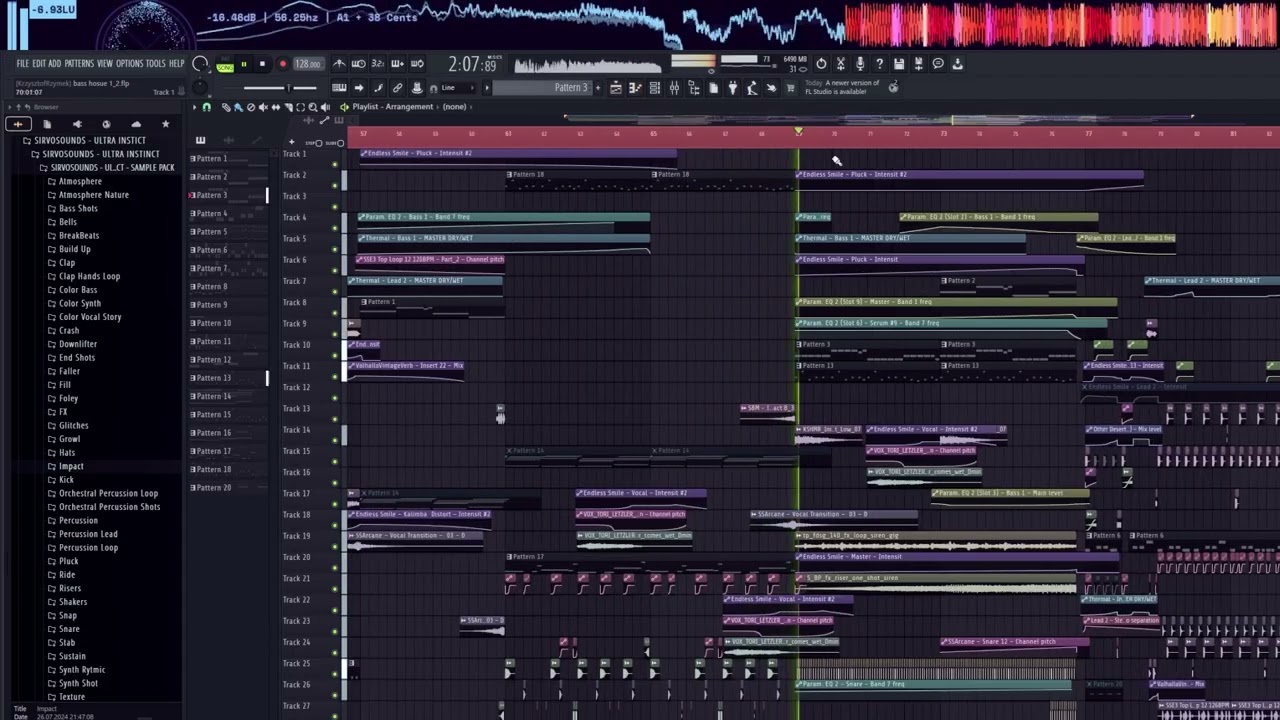1280x720 pixels.
Task: Click the playlist horizontal scrollbar at top
Action: (880, 117)
